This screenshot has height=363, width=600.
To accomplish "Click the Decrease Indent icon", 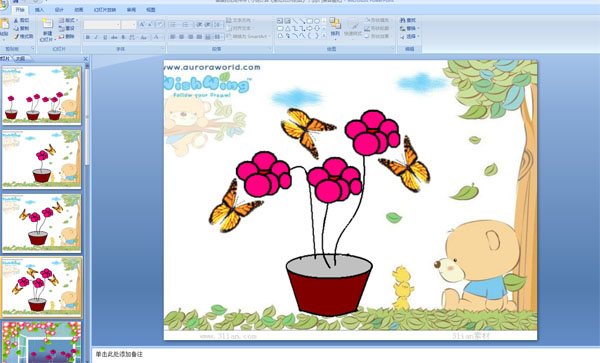I will [199, 25].
